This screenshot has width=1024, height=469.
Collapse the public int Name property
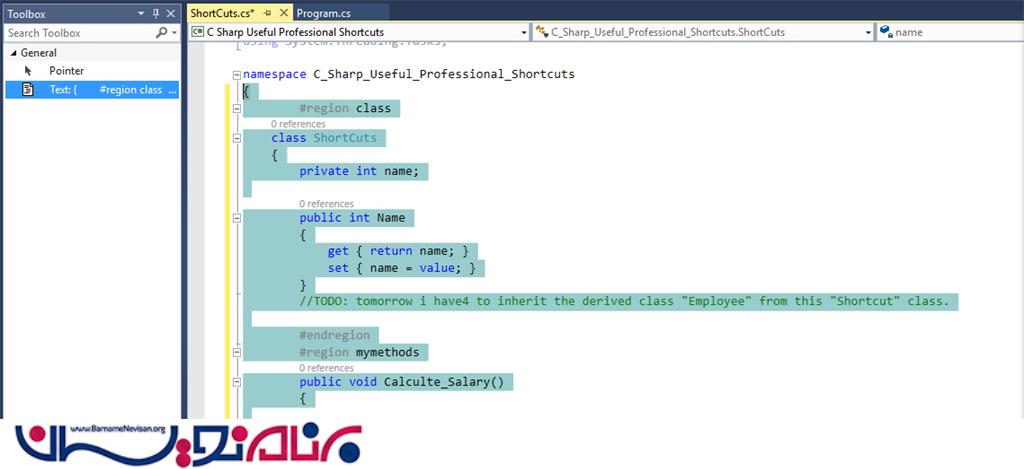tap(236, 217)
